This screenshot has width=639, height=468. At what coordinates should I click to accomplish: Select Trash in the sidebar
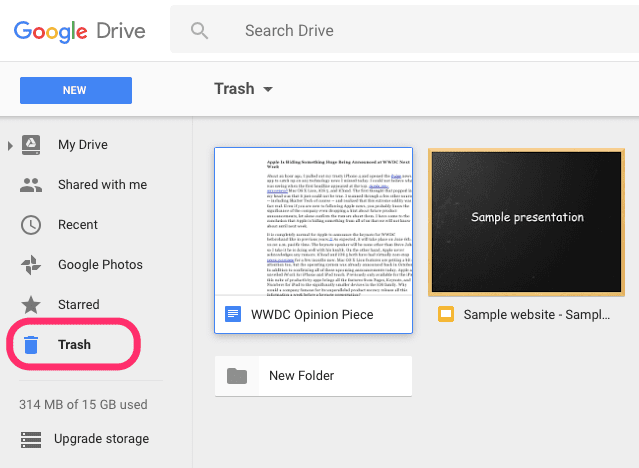coord(74,344)
